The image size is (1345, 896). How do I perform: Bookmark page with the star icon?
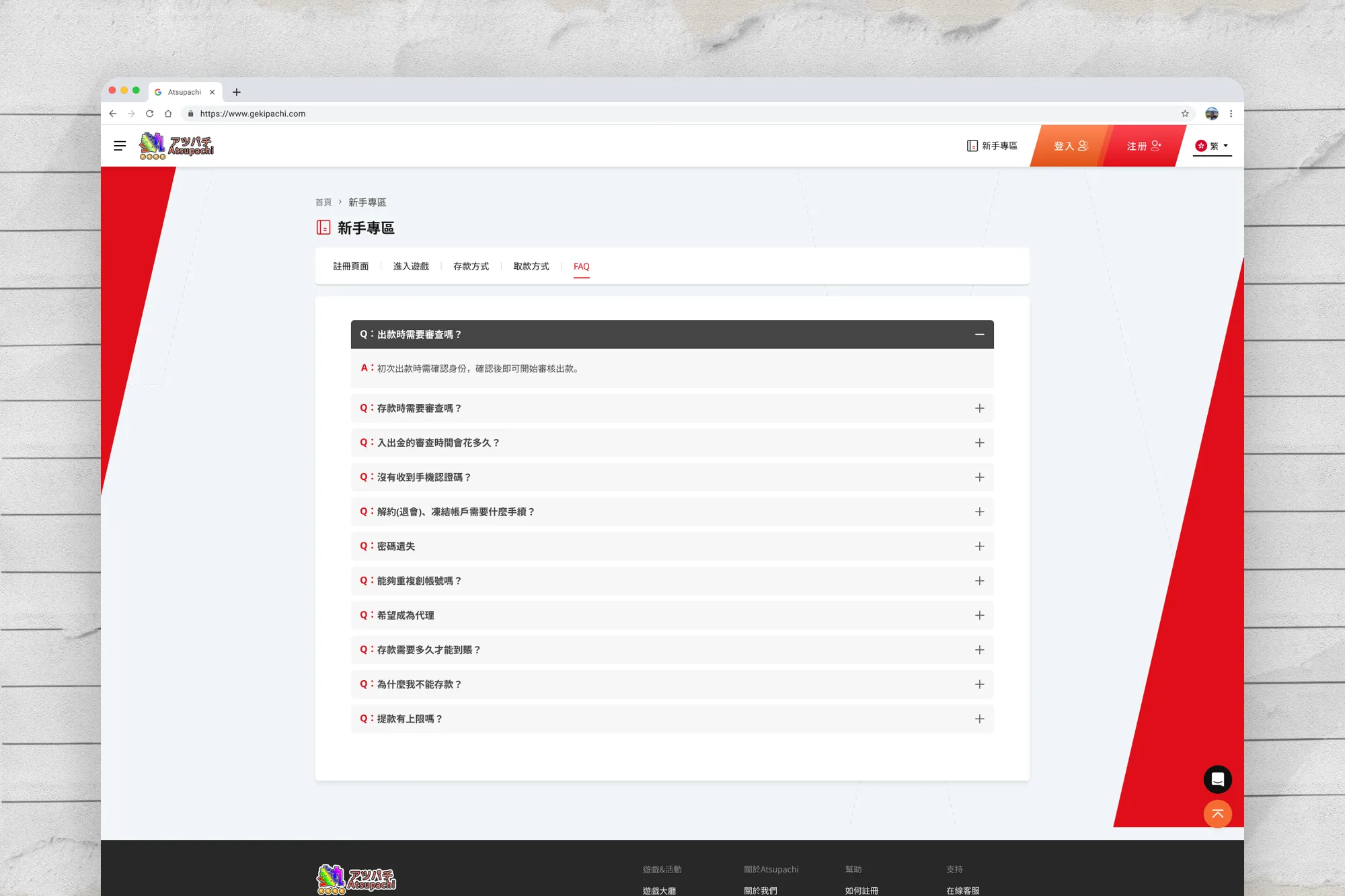click(x=1185, y=114)
